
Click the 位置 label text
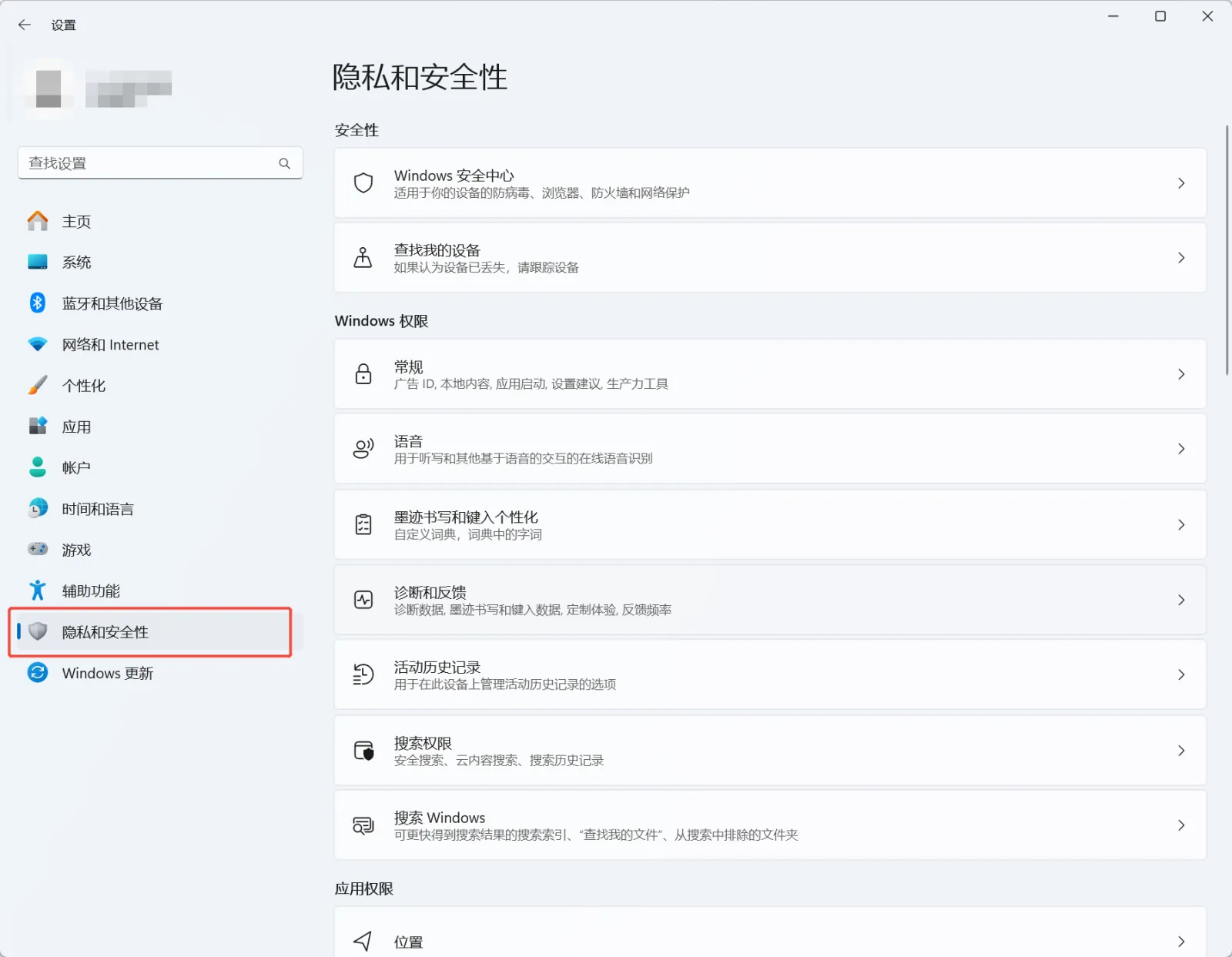coord(408,942)
